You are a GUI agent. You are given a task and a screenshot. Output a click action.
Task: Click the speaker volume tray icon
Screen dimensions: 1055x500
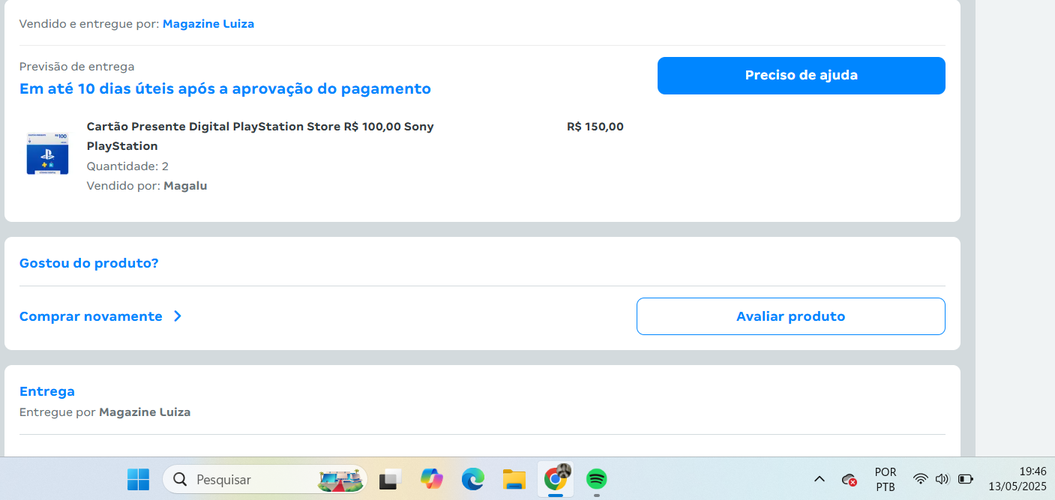click(x=942, y=480)
